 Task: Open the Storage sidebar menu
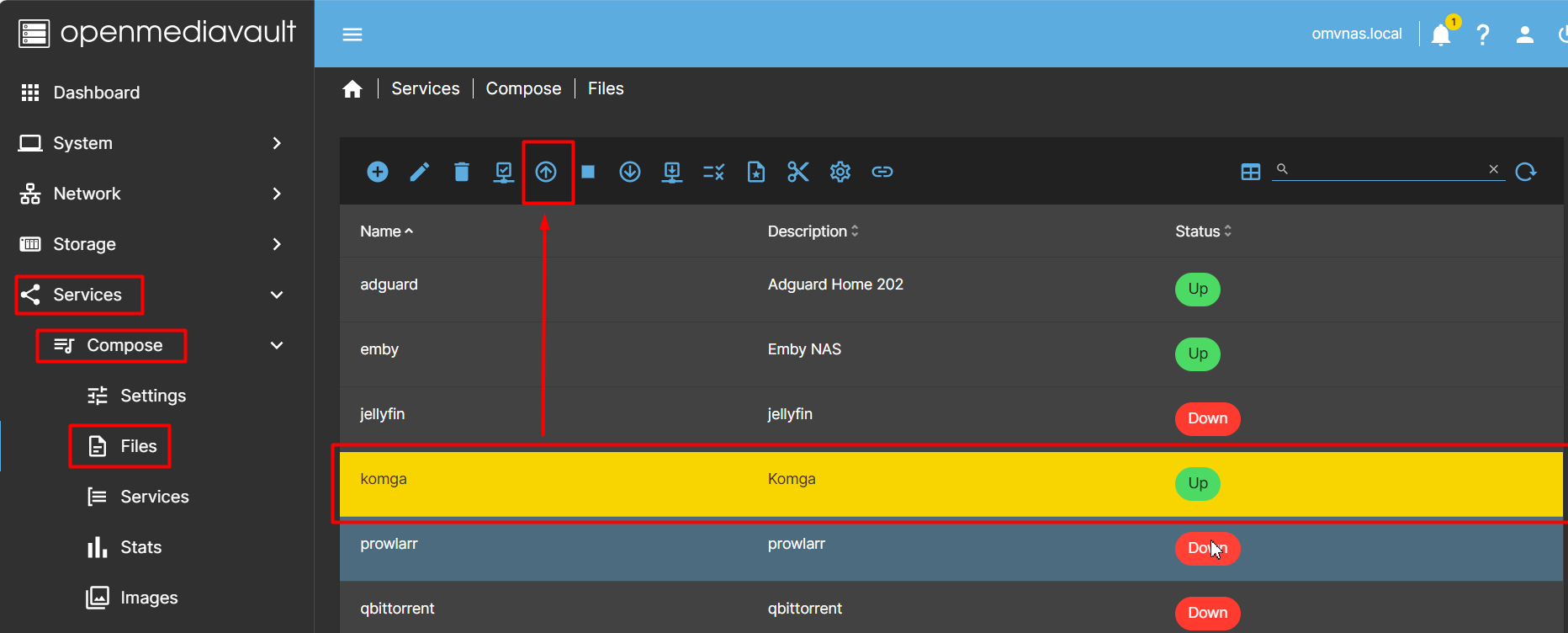click(157, 244)
